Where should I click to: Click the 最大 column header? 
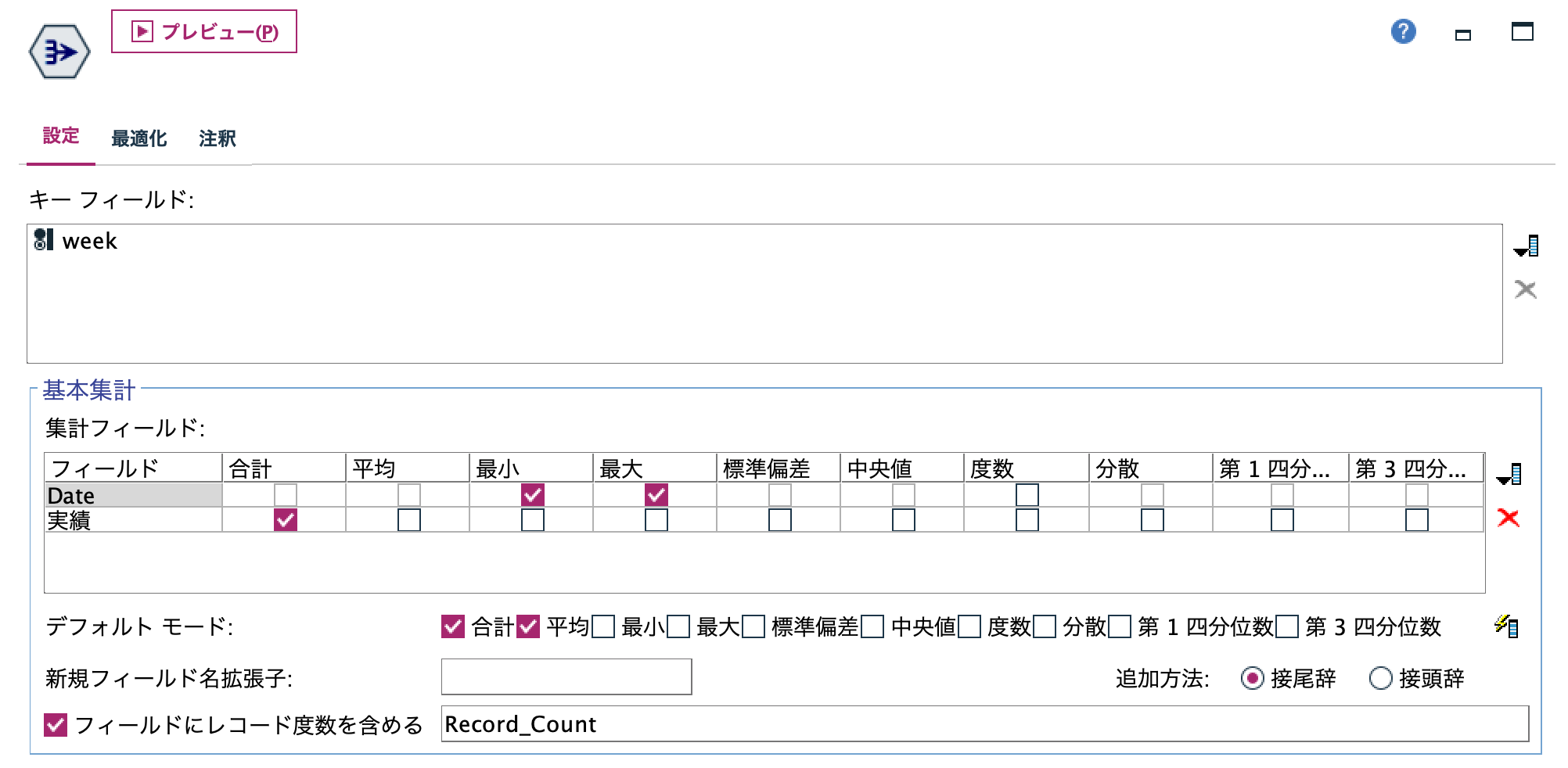(x=655, y=468)
